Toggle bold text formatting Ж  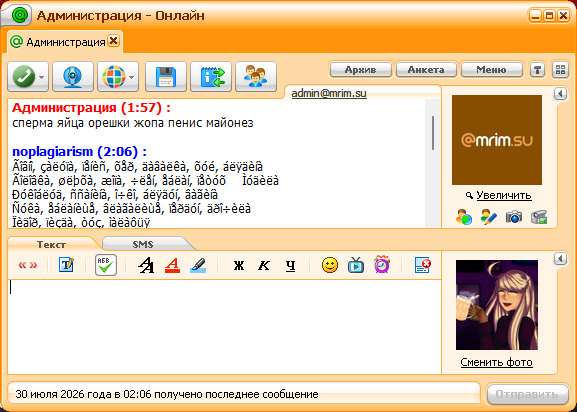(239, 265)
